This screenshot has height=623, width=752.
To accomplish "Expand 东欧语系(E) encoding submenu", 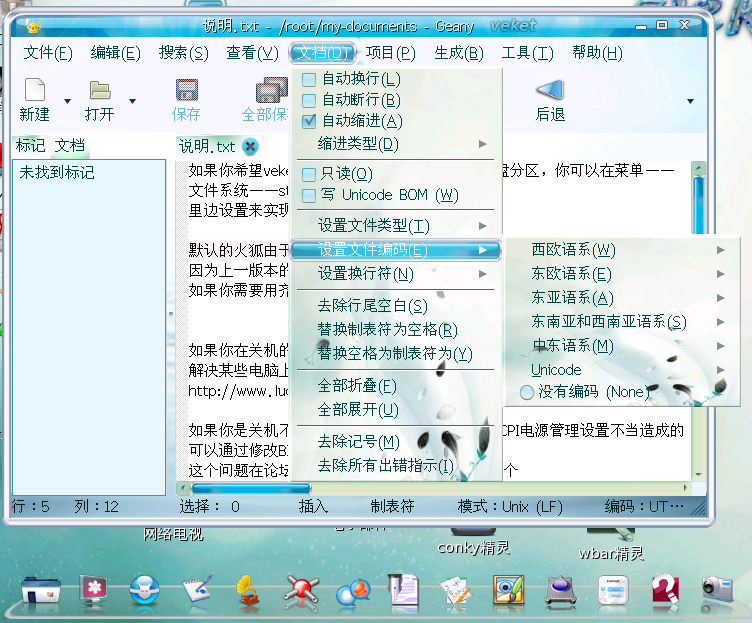I will pos(622,274).
